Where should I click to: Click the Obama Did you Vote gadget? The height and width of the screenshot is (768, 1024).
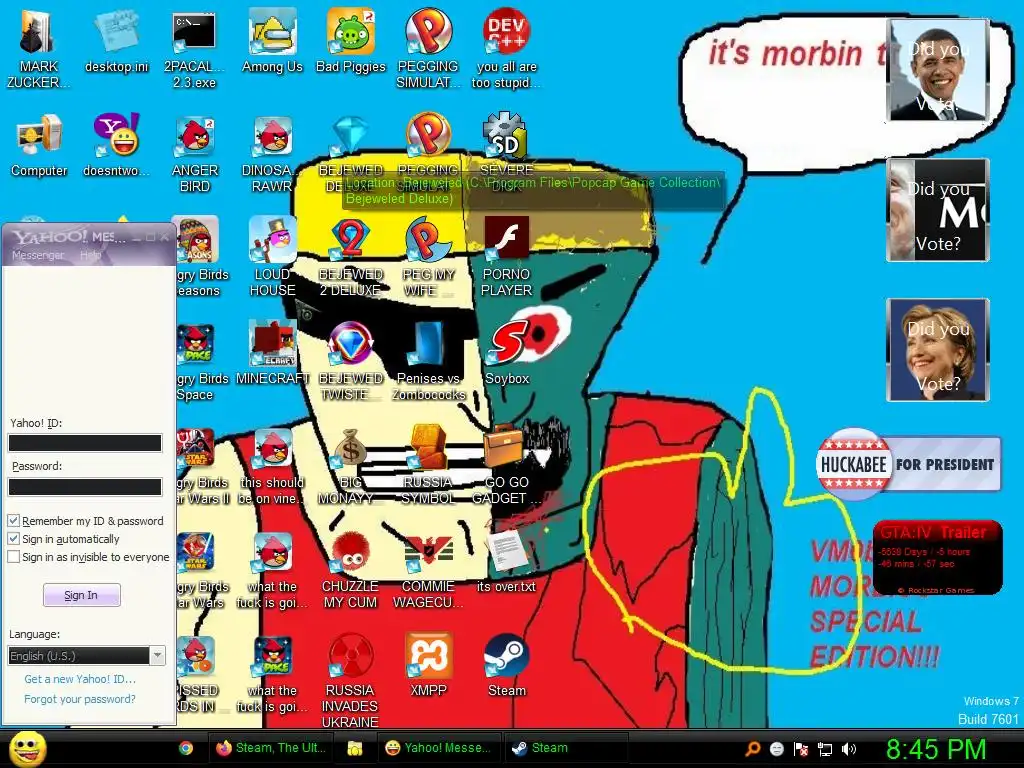[x=937, y=70]
